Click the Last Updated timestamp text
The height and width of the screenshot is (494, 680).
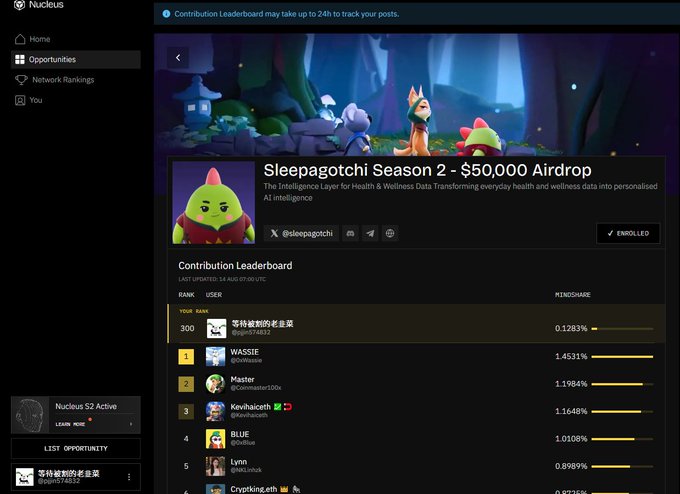[x=222, y=279]
